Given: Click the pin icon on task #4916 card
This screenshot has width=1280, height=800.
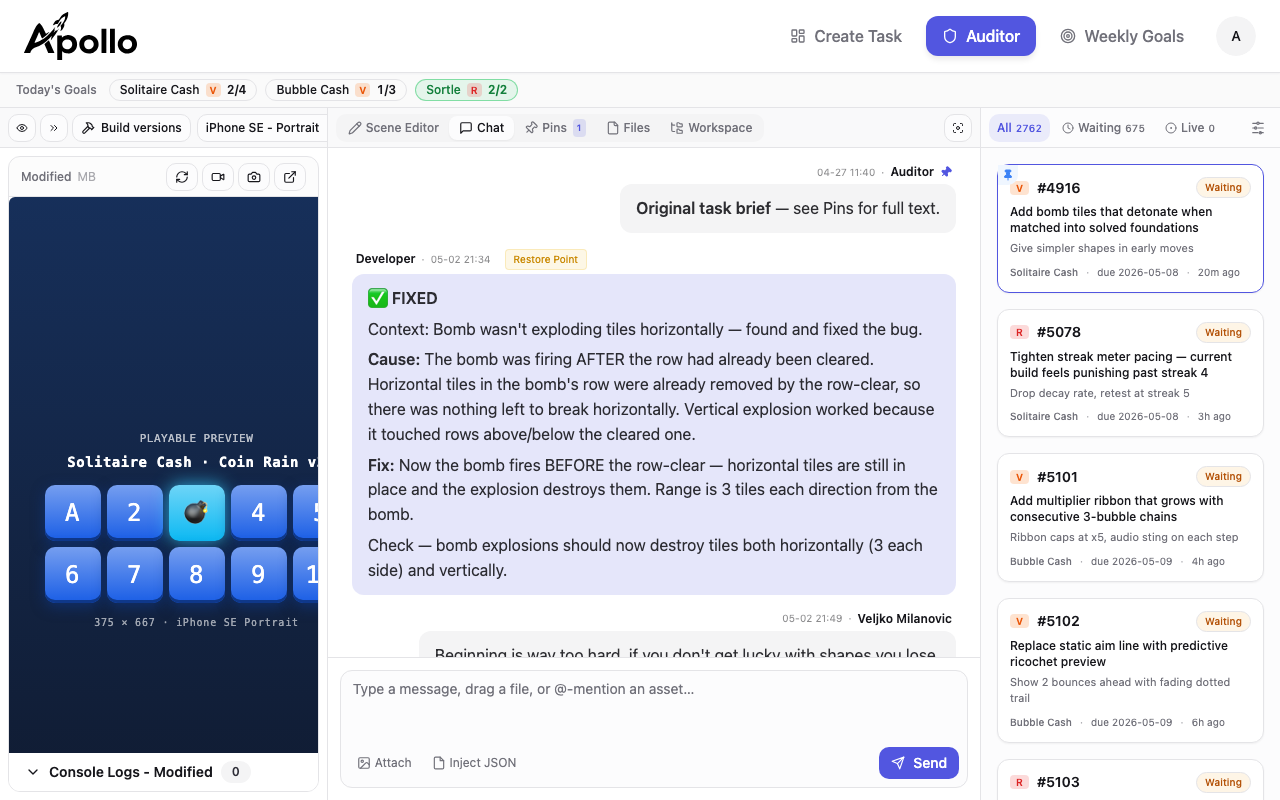Looking at the screenshot, I should click(x=1008, y=174).
